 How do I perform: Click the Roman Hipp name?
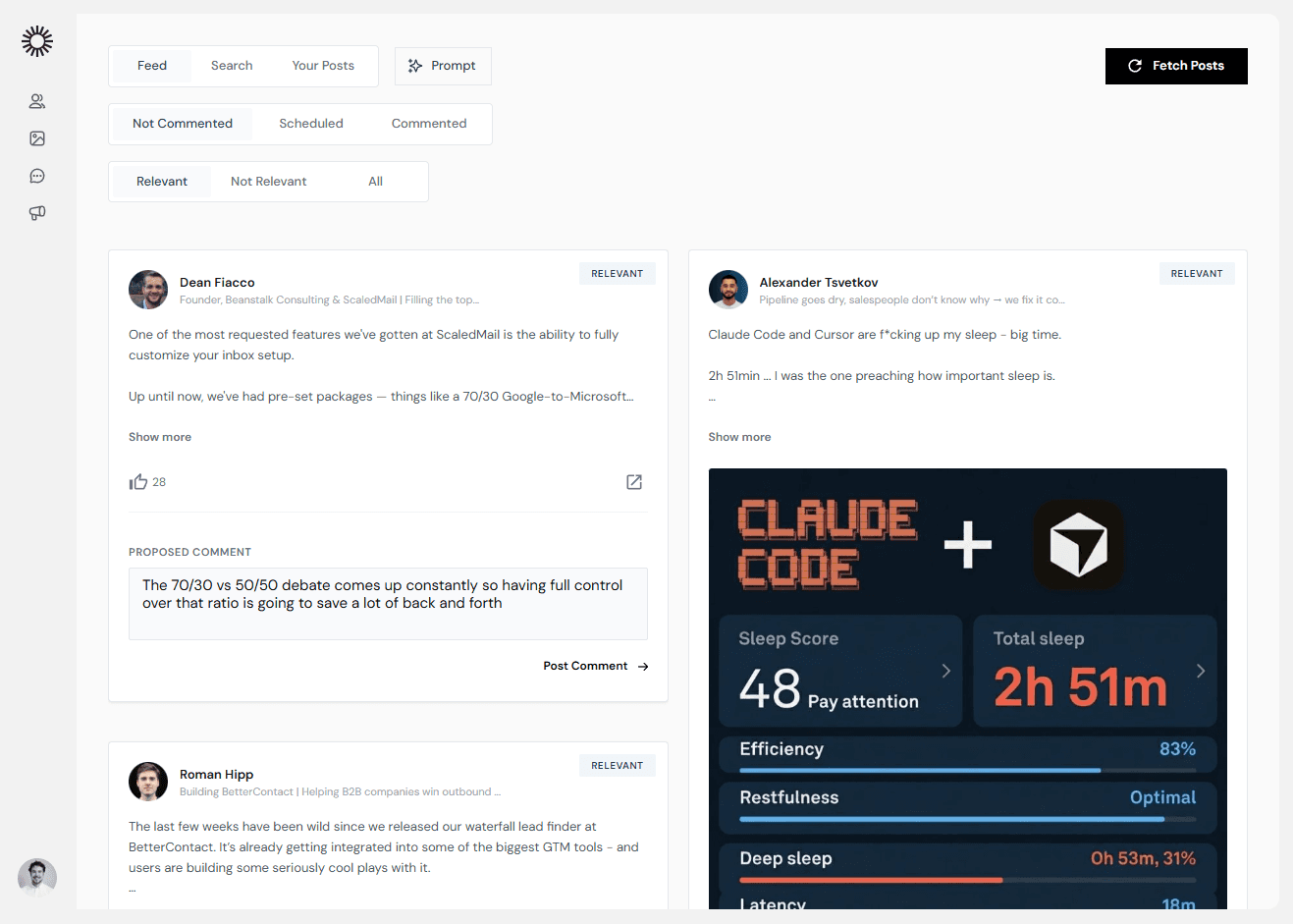tap(216, 775)
